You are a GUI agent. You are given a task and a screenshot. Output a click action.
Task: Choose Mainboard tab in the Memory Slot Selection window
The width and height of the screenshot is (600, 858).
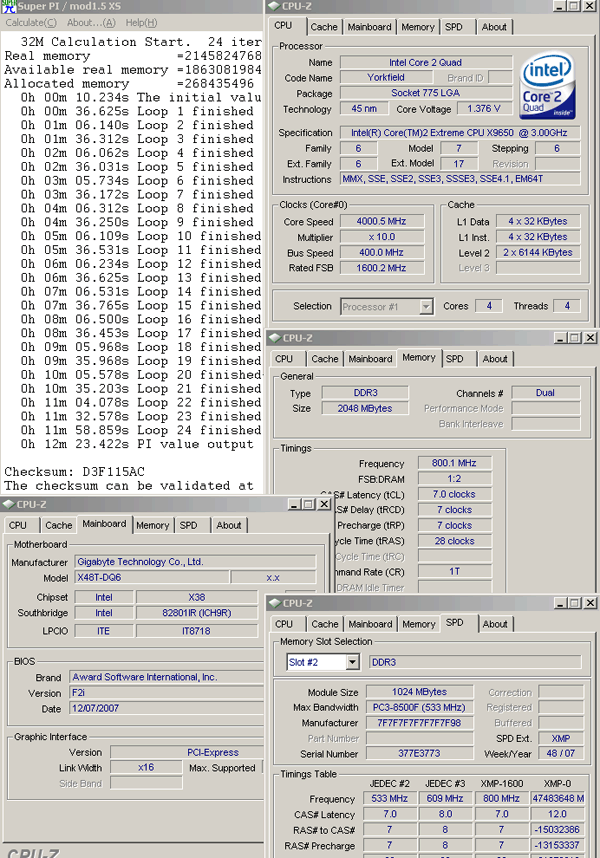point(370,624)
